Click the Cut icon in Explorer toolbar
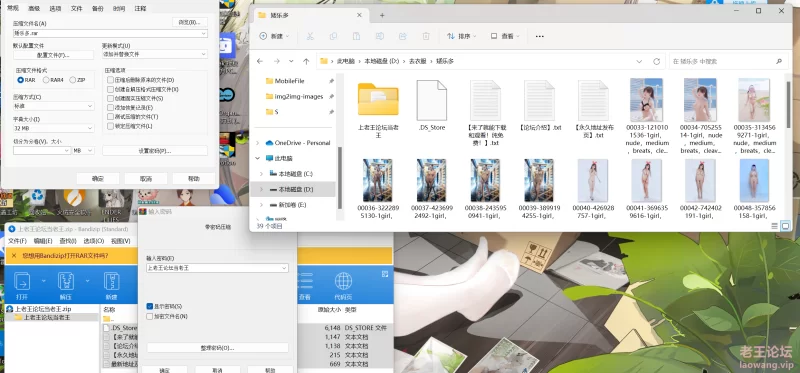Screen dimensions: 800x373 click(x=310, y=36)
